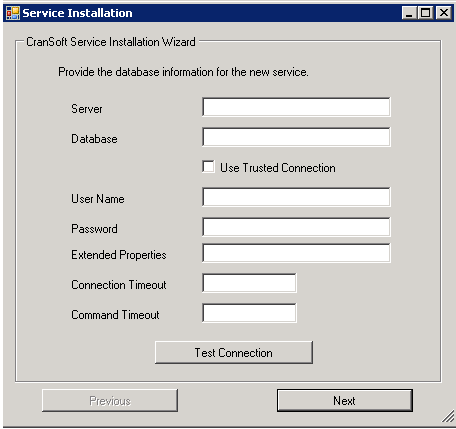Select the Database input box

tap(296, 137)
